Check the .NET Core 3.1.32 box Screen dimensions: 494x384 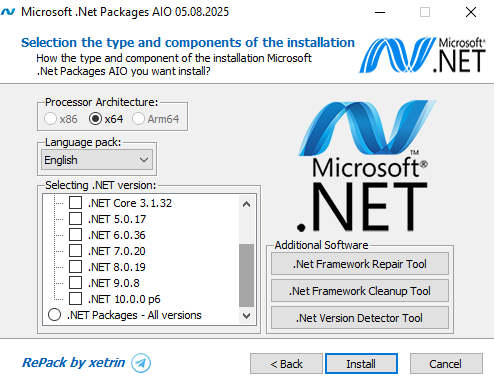tap(75, 203)
